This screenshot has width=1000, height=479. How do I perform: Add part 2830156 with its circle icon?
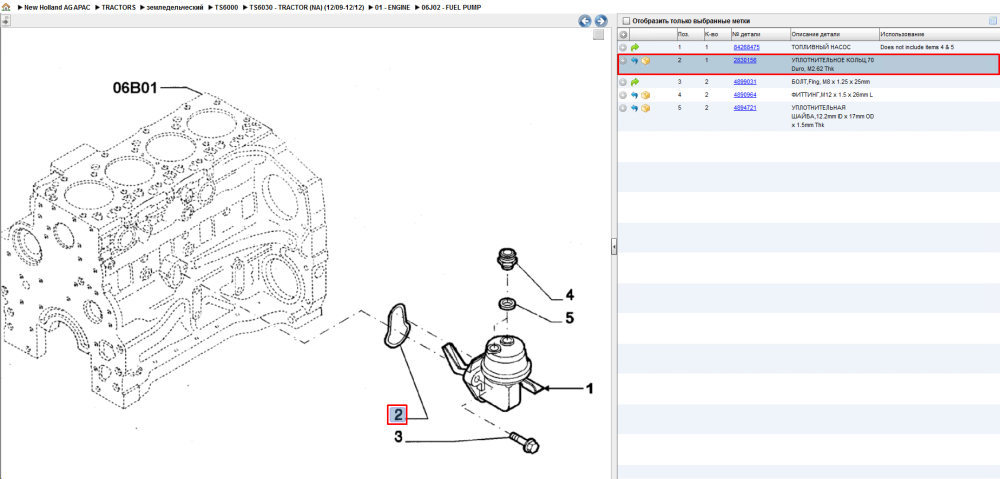click(623, 61)
